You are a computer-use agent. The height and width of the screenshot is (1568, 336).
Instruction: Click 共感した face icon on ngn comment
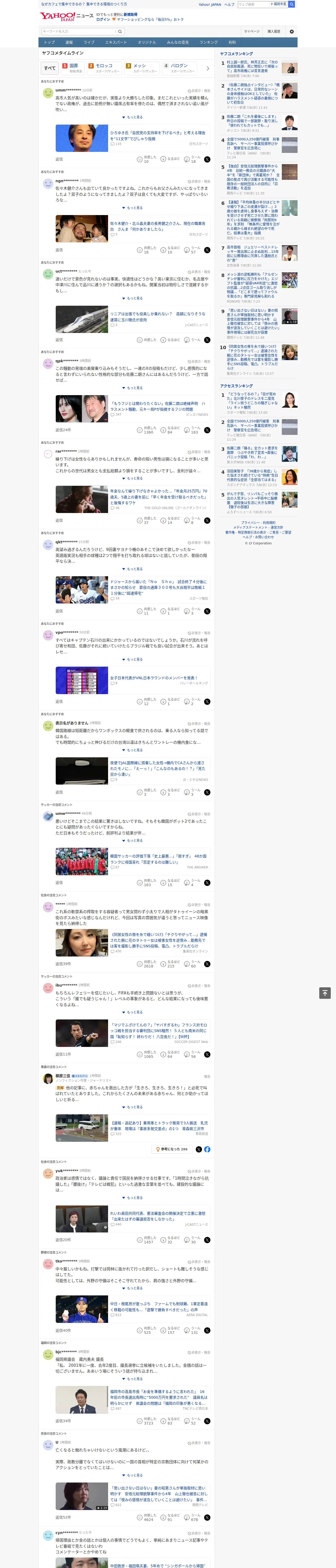[140, 250]
